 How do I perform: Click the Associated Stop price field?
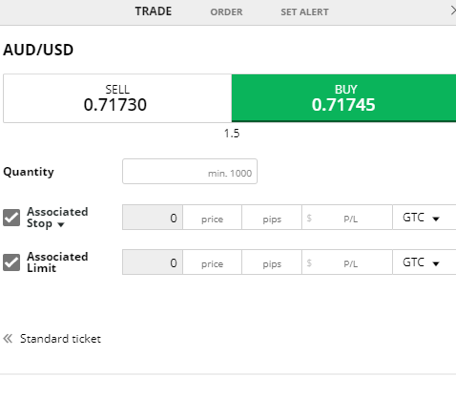click(212, 217)
